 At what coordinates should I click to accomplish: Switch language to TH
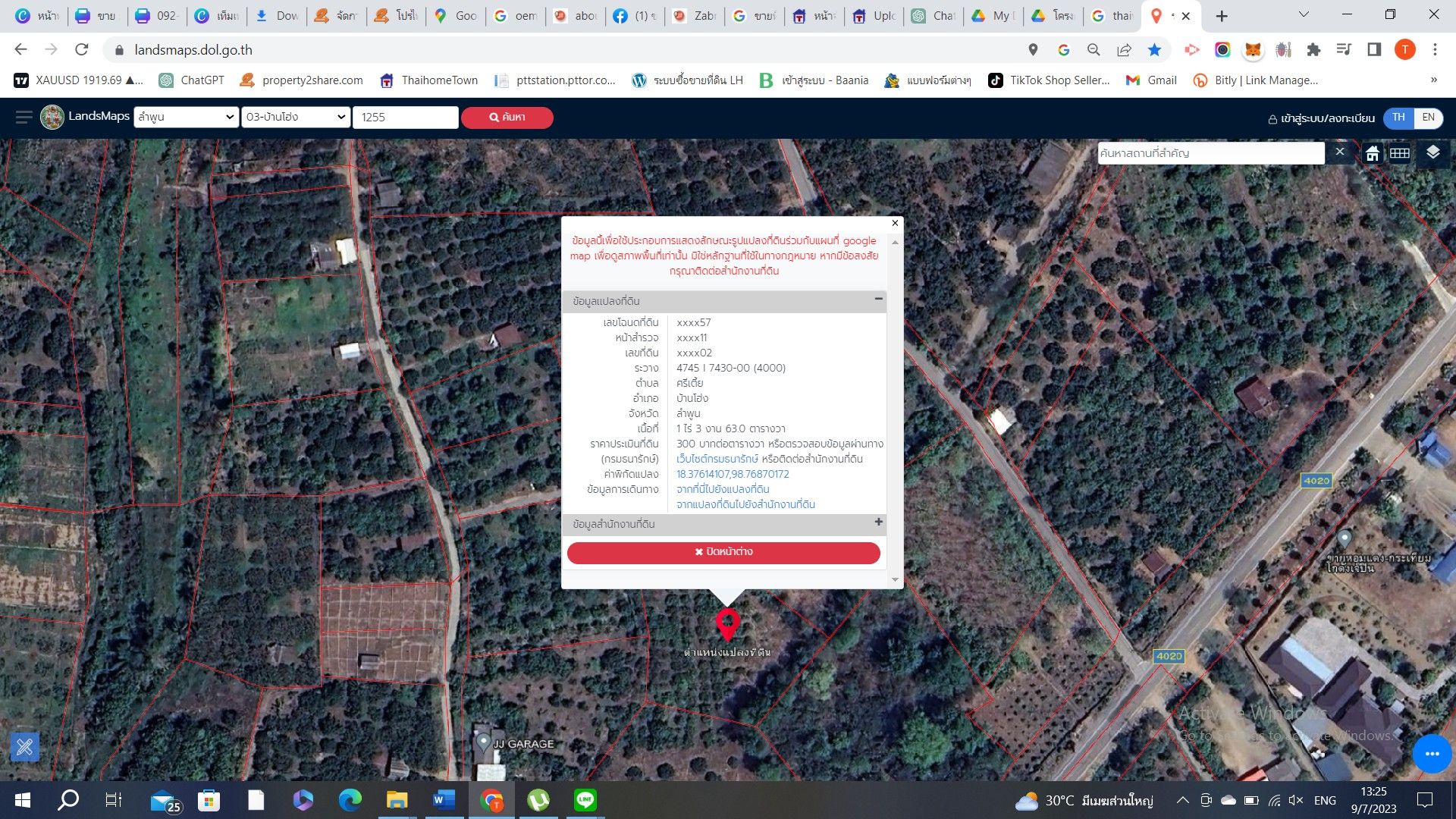click(1399, 118)
